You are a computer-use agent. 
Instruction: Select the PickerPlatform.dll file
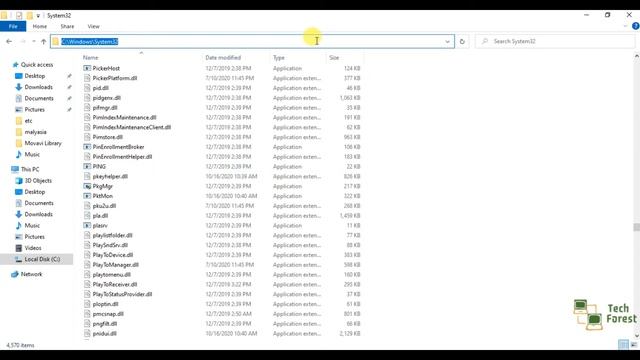115,78
